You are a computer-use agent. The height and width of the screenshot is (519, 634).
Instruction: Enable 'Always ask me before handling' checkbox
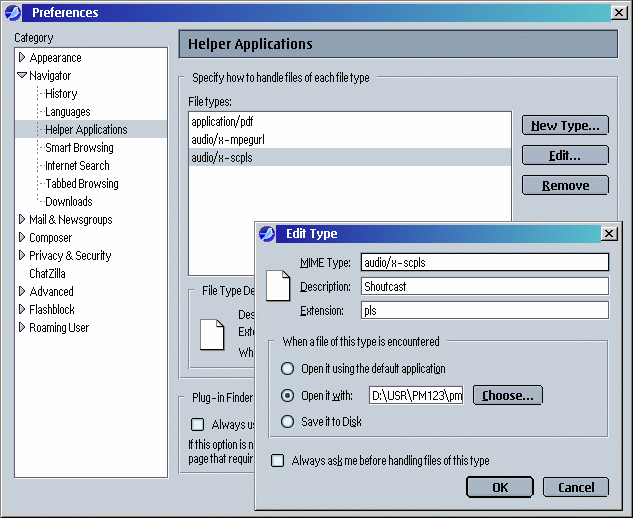(278, 461)
